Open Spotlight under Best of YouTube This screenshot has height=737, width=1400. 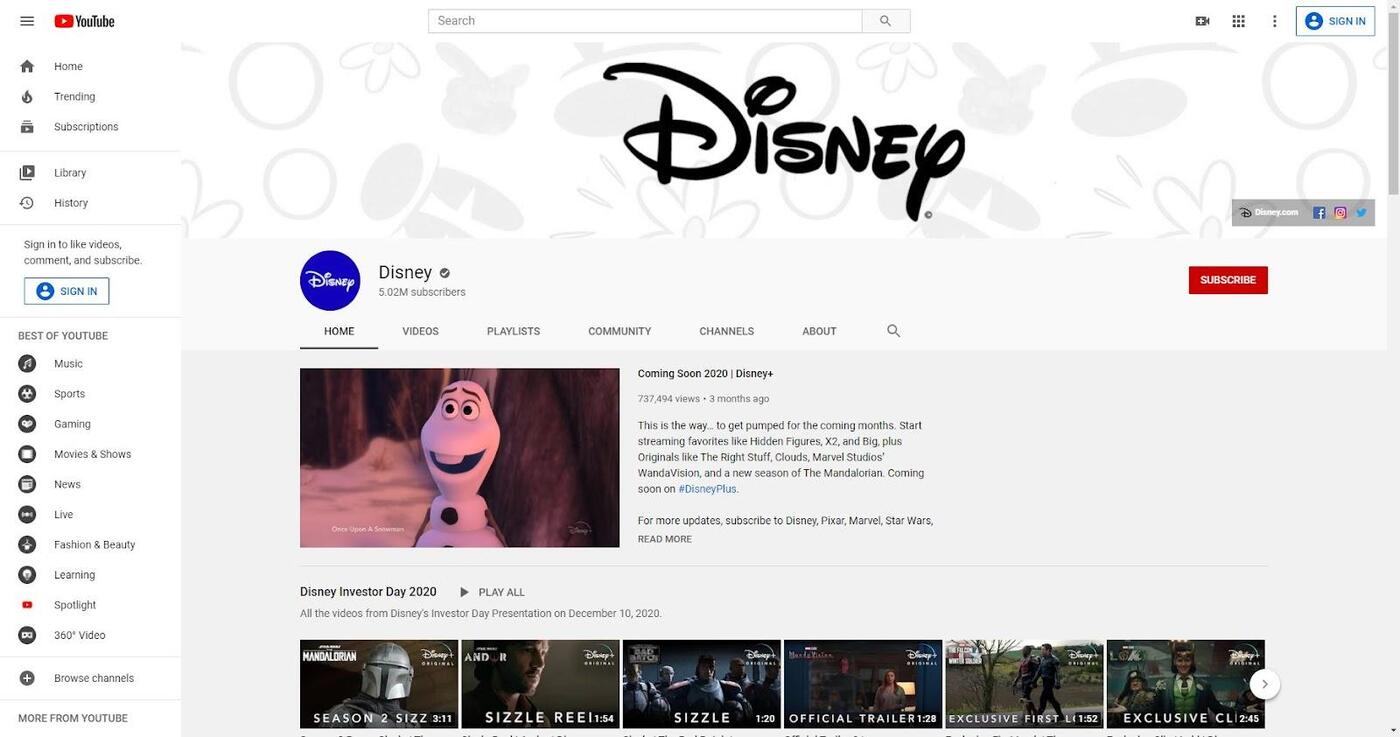pyautogui.click(x=90, y=605)
